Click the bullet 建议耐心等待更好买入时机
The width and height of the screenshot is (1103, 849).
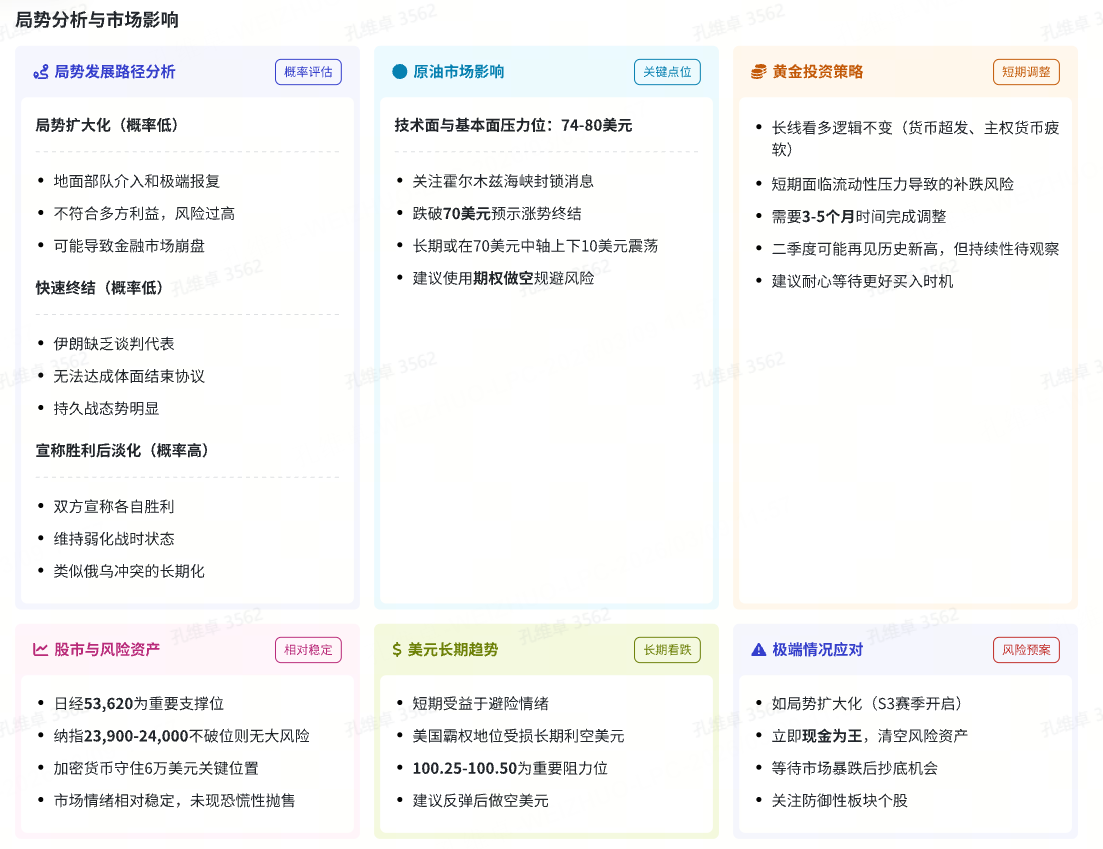tap(862, 281)
